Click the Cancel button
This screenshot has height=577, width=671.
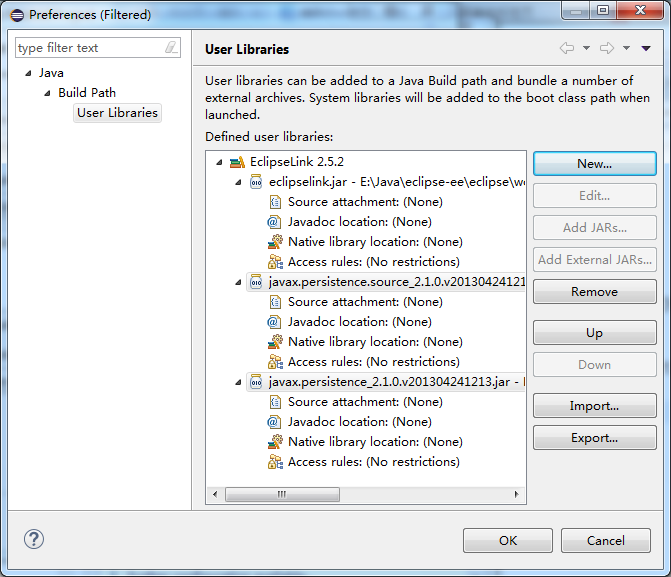click(x=606, y=541)
